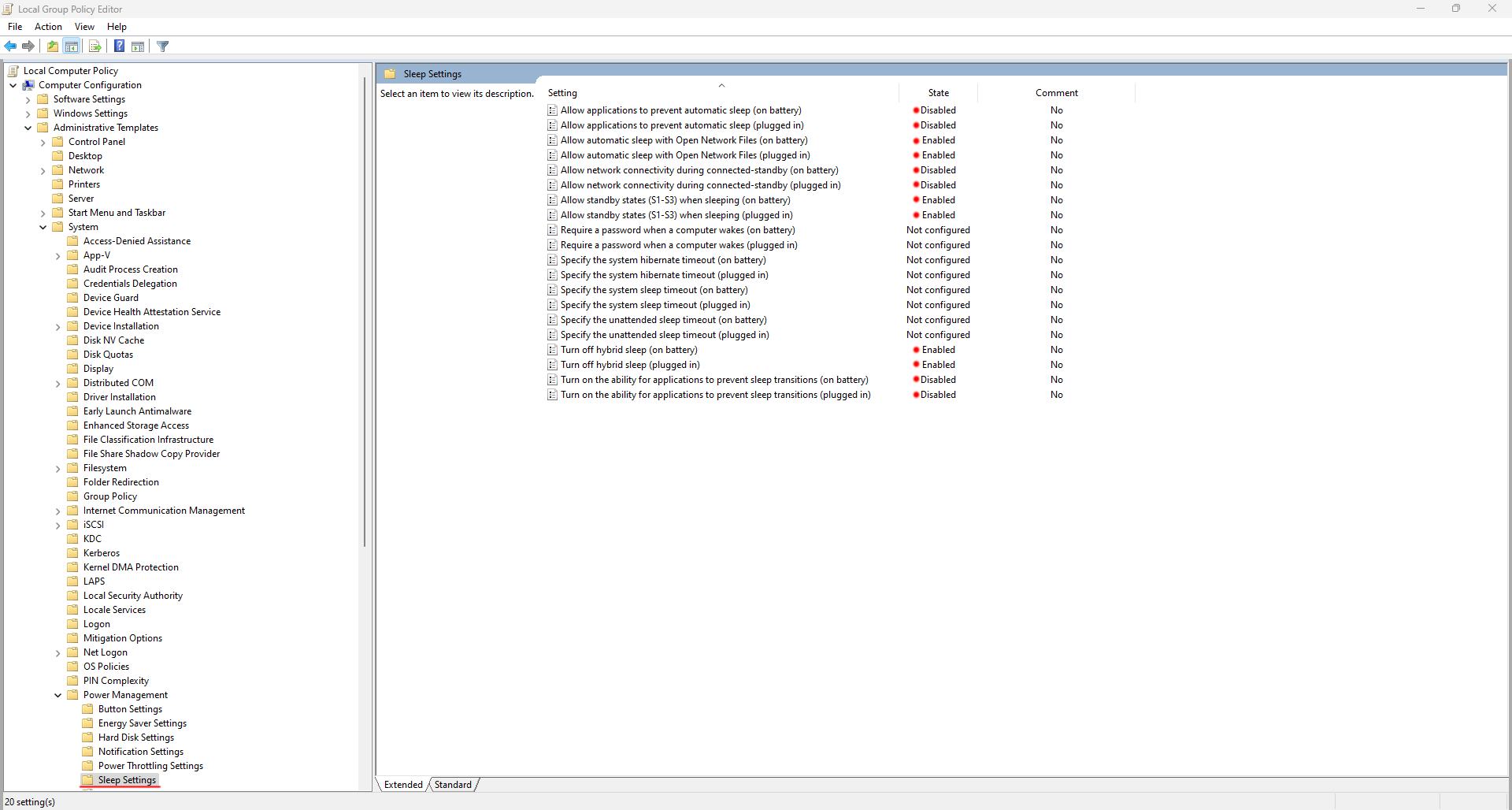Click policy icon for Turn off hybrid sleep (on battery)
Viewport: 1512px width, 810px height.
(553, 350)
